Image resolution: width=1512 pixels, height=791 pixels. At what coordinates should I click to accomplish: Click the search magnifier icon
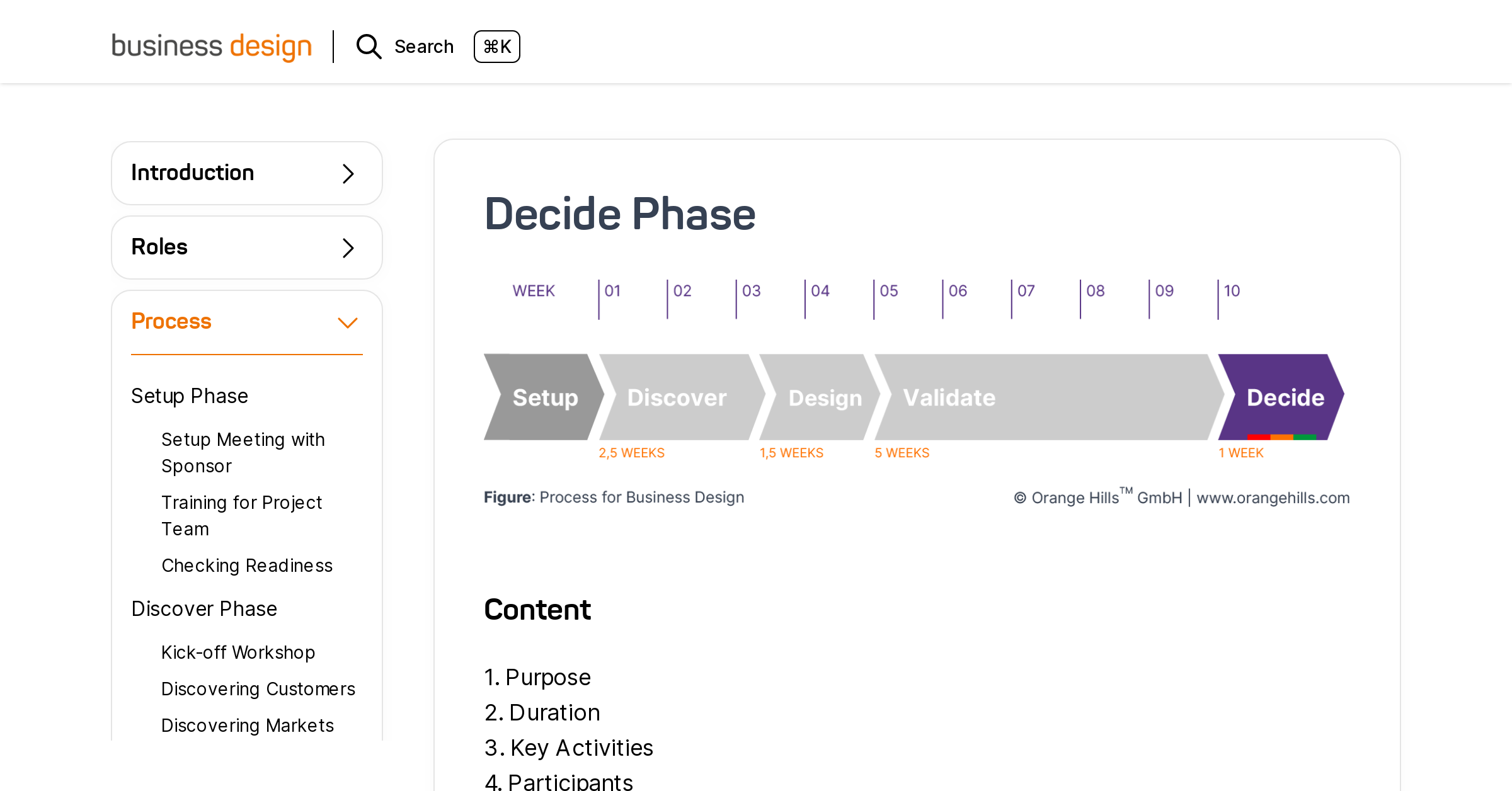pos(369,47)
